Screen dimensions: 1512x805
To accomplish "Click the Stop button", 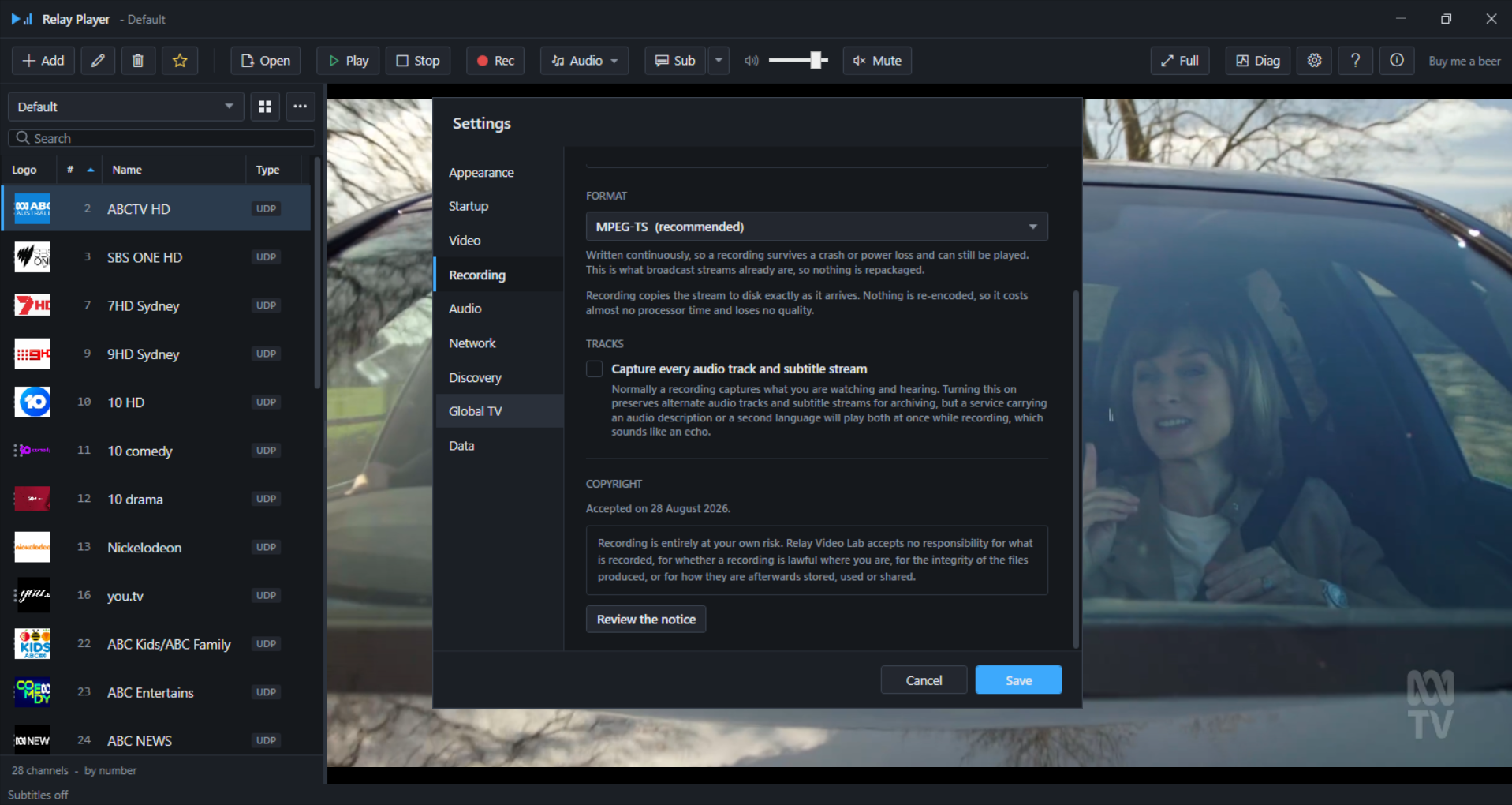I will point(417,61).
